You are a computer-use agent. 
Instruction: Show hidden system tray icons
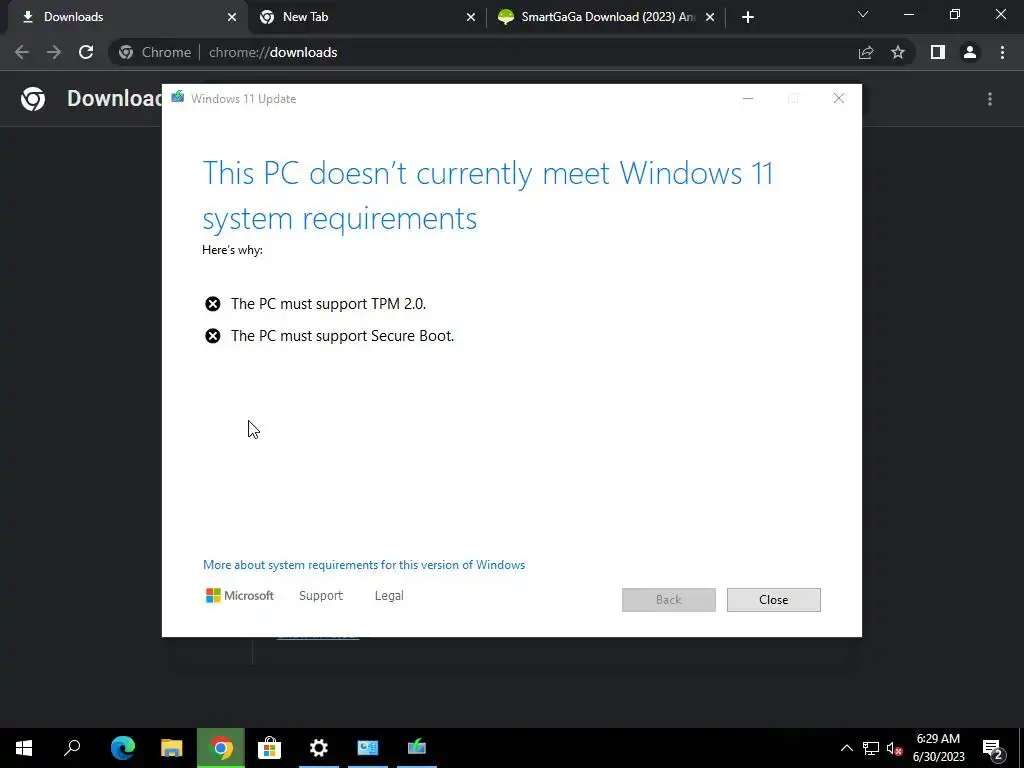(846, 748)
